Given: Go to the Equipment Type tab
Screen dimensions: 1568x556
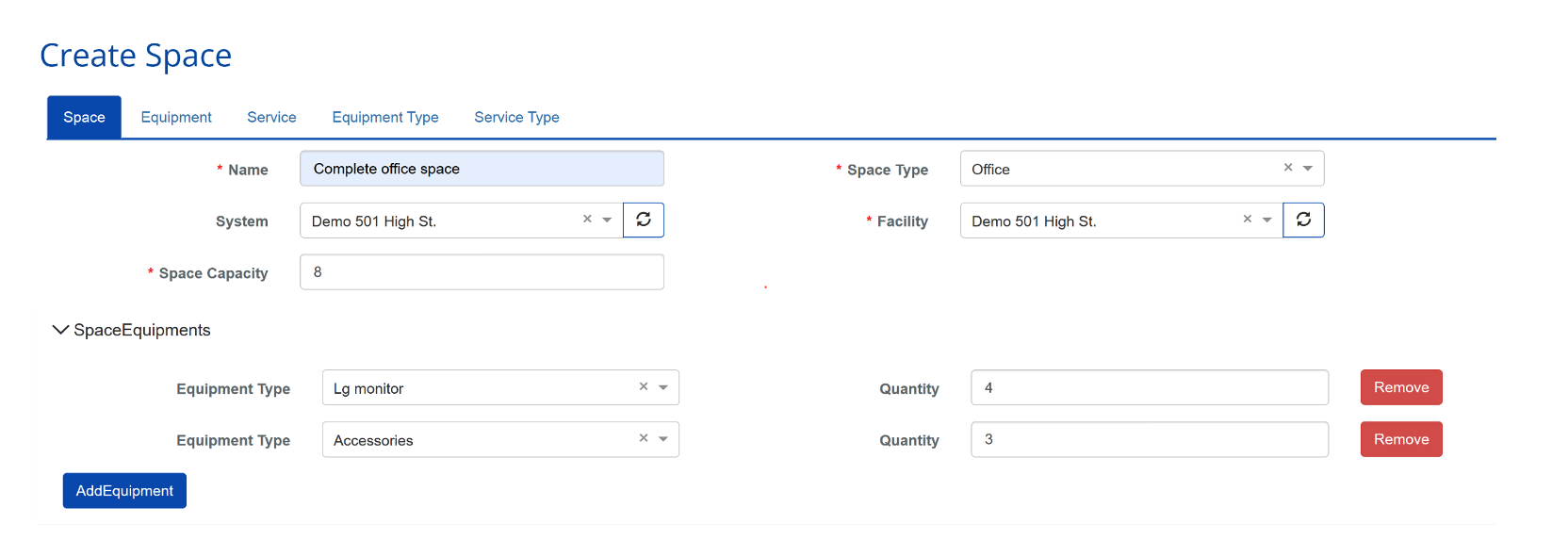Looking at the screenshot, I should pyautogui.click(x=384, y=117).
